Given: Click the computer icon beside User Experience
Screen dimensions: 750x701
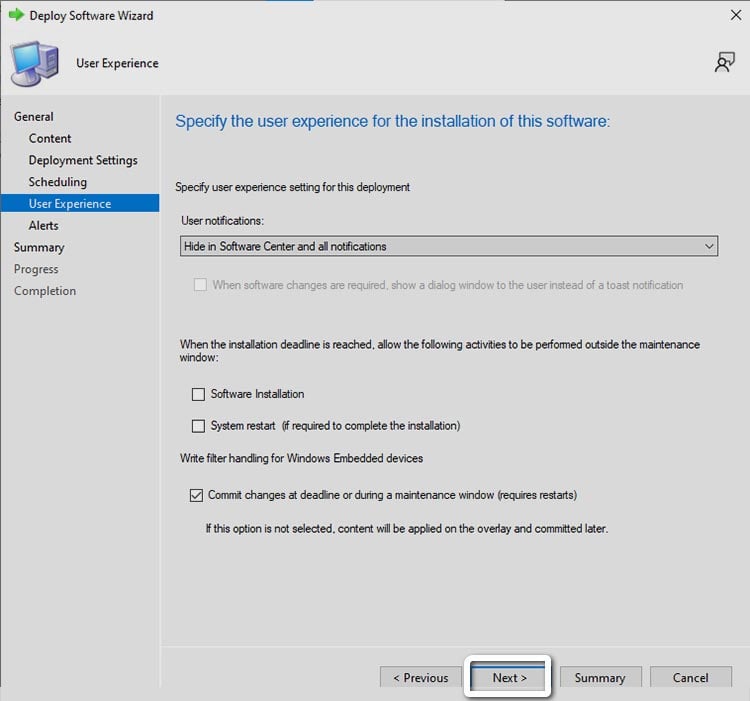Looking at the screenshot, I should point(34,63).
